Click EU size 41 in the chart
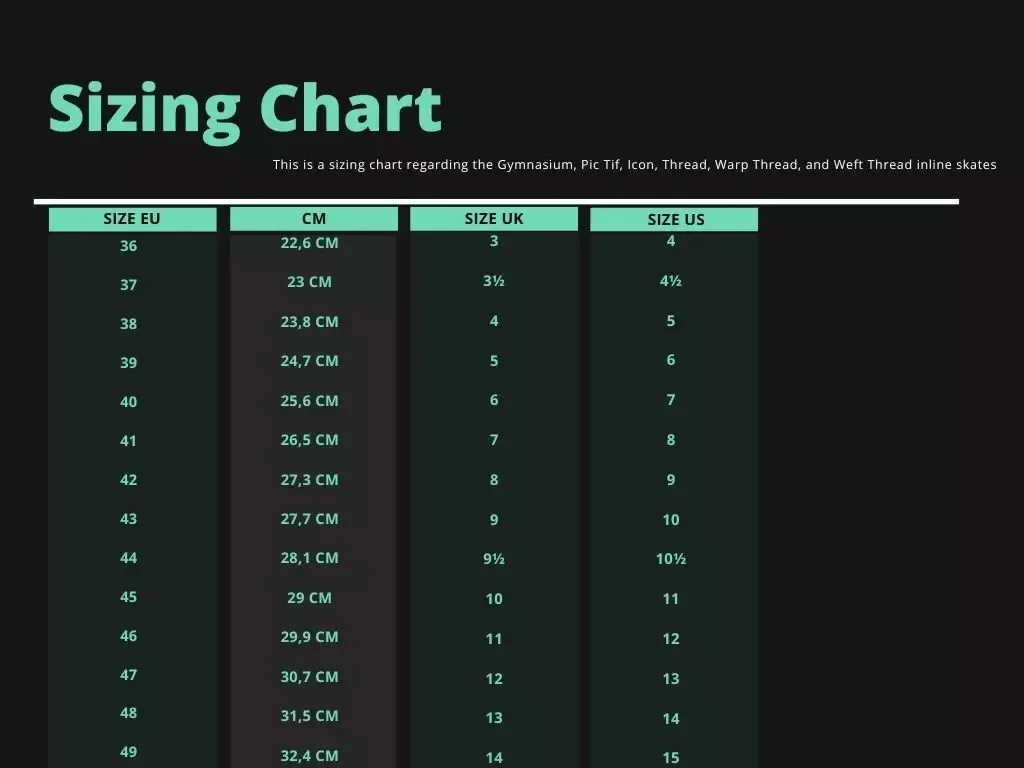Image resolution: width=1024 pixels, height=768 pixels. click(129, 441)
